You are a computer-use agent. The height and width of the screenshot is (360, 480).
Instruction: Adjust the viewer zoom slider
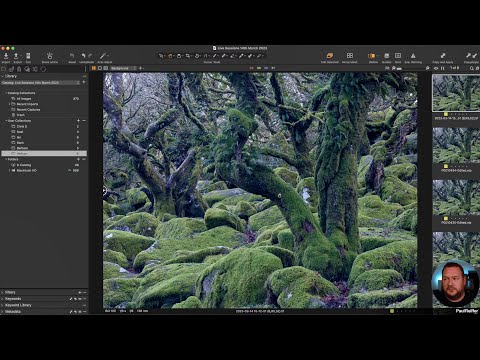(399, 68)
